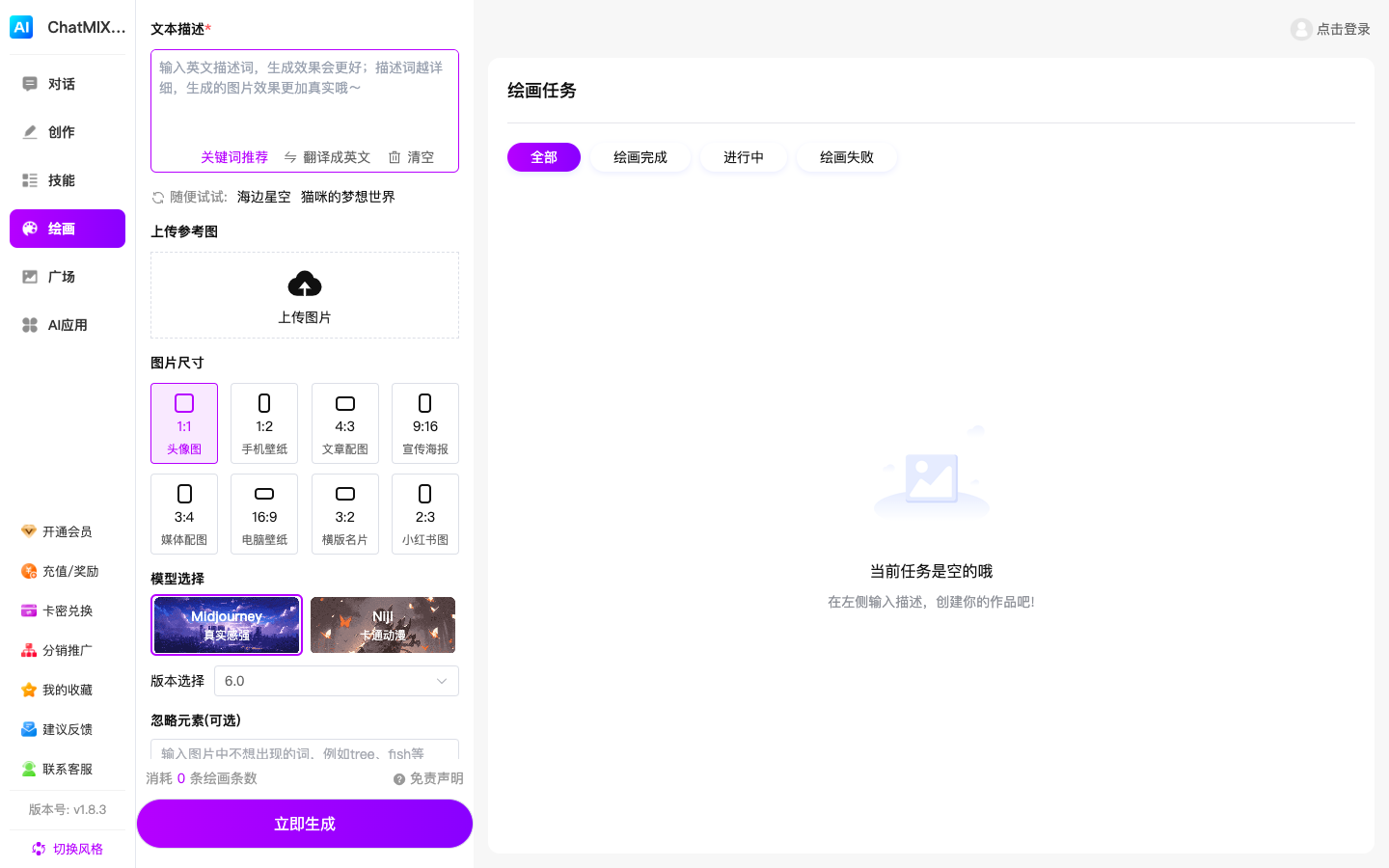Select the 创作 creation icon
The image size is (1389, 868).
click(x=61, y=132)
